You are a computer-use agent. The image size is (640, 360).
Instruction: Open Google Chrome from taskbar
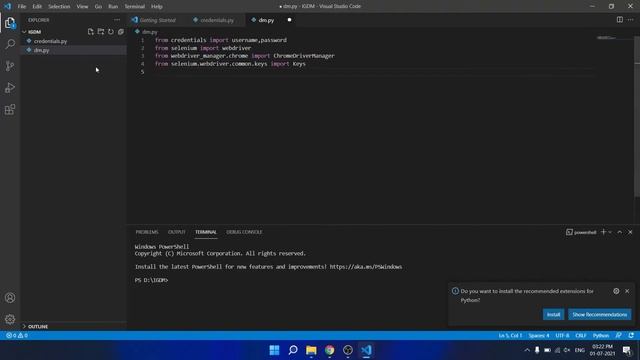[329, 350]
